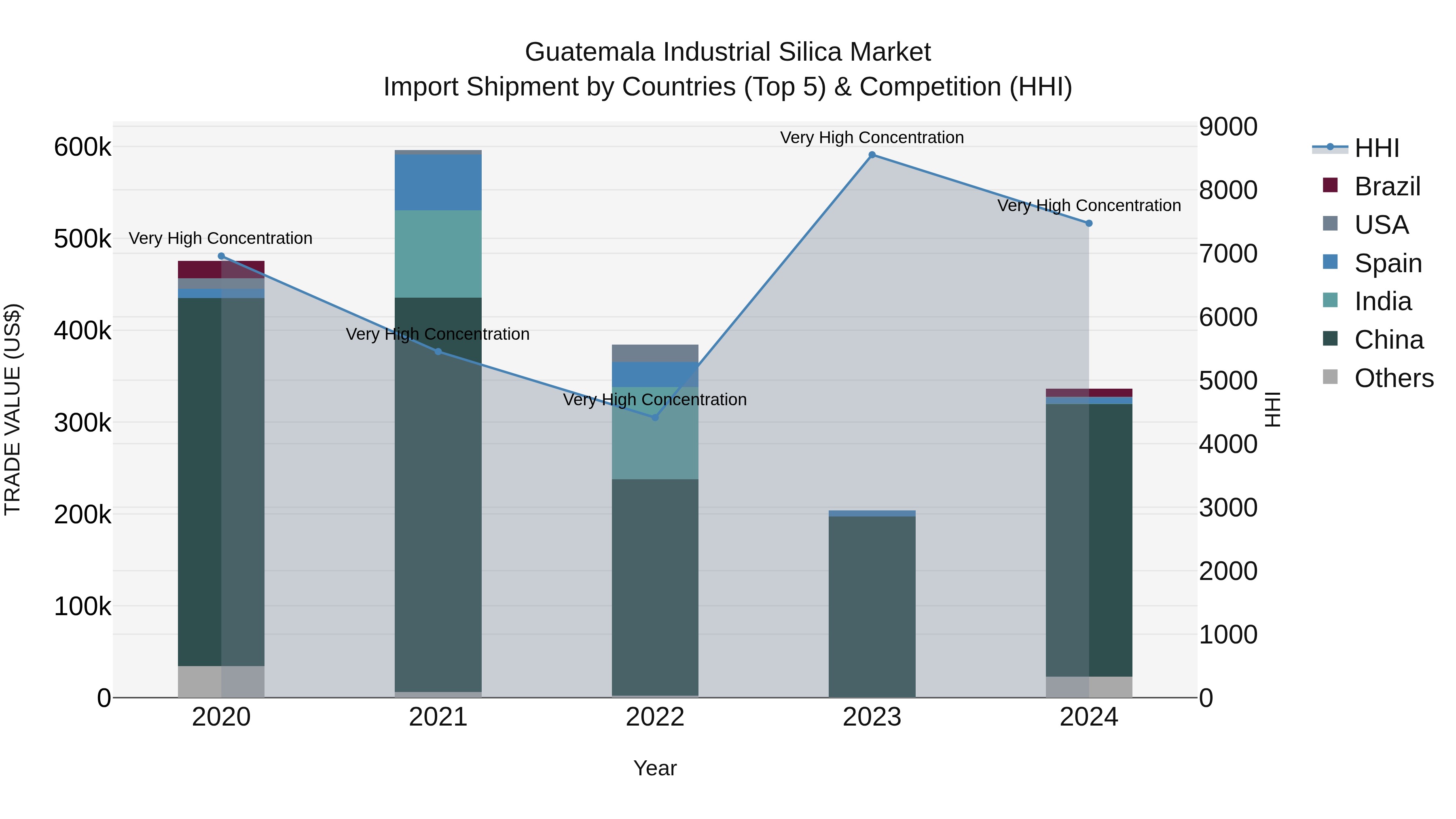Click the 9000 right axis tick label
1456x819 pixels.
click(x=1228, y=126)
